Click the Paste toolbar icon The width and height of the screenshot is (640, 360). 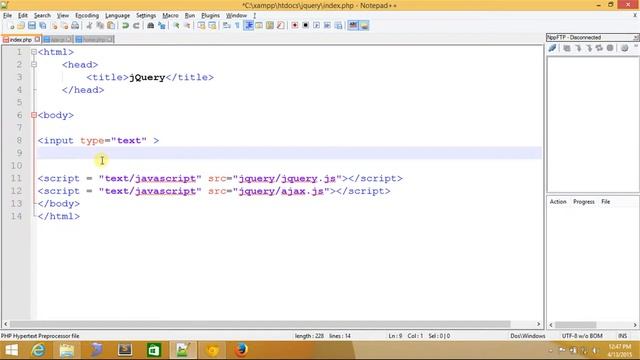click(111, 26)
